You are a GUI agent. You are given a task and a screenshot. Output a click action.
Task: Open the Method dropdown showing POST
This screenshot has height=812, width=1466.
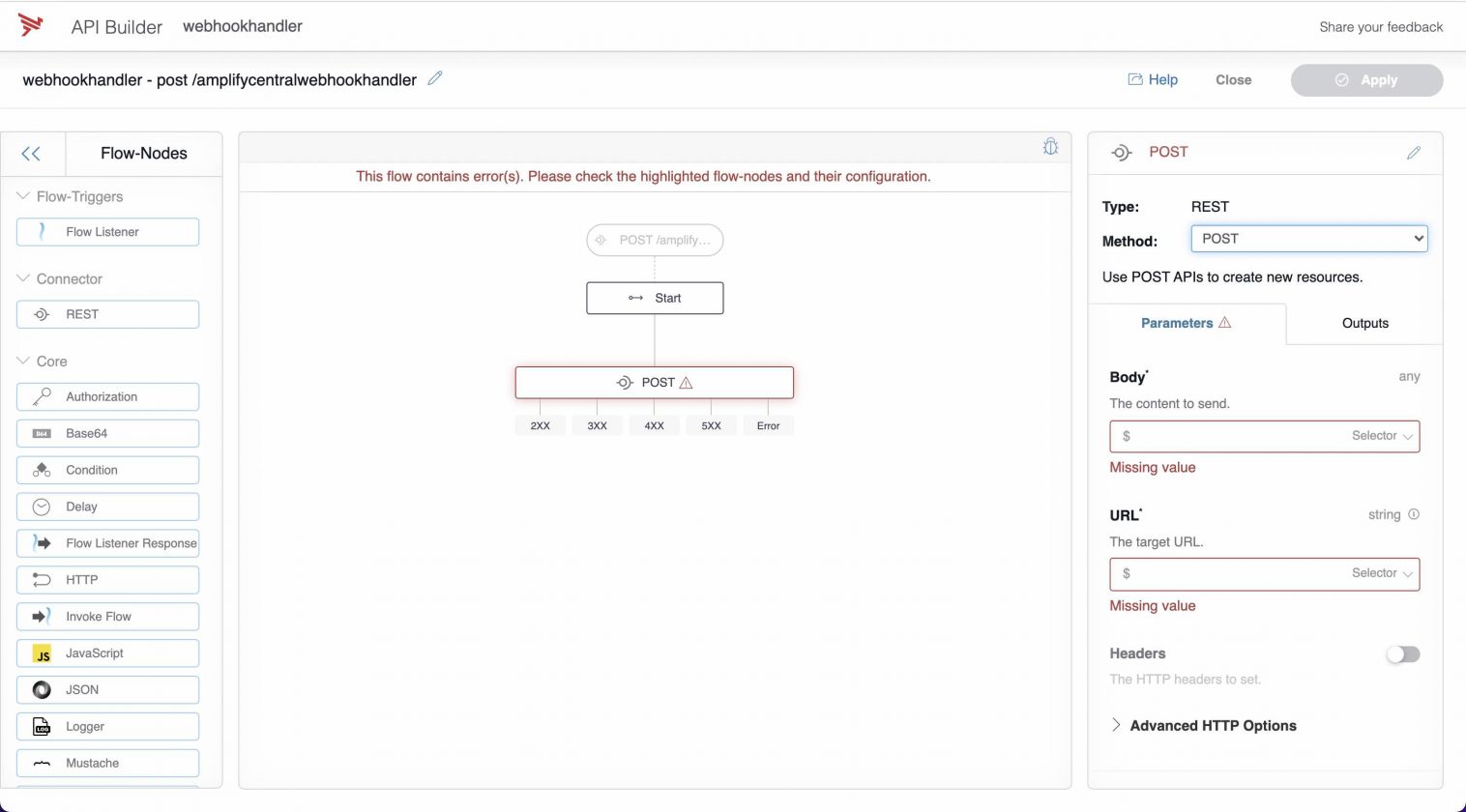pyautogui.click(x=1308, y=238)
